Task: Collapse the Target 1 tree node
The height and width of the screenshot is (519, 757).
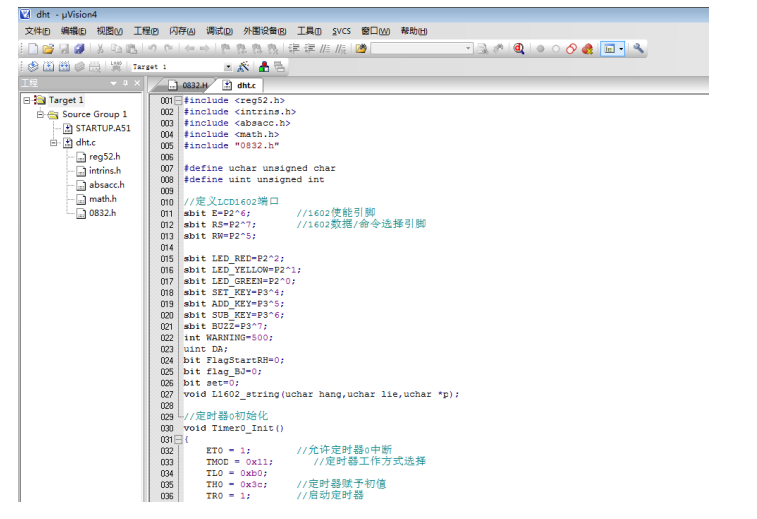Action: (27, 100)
